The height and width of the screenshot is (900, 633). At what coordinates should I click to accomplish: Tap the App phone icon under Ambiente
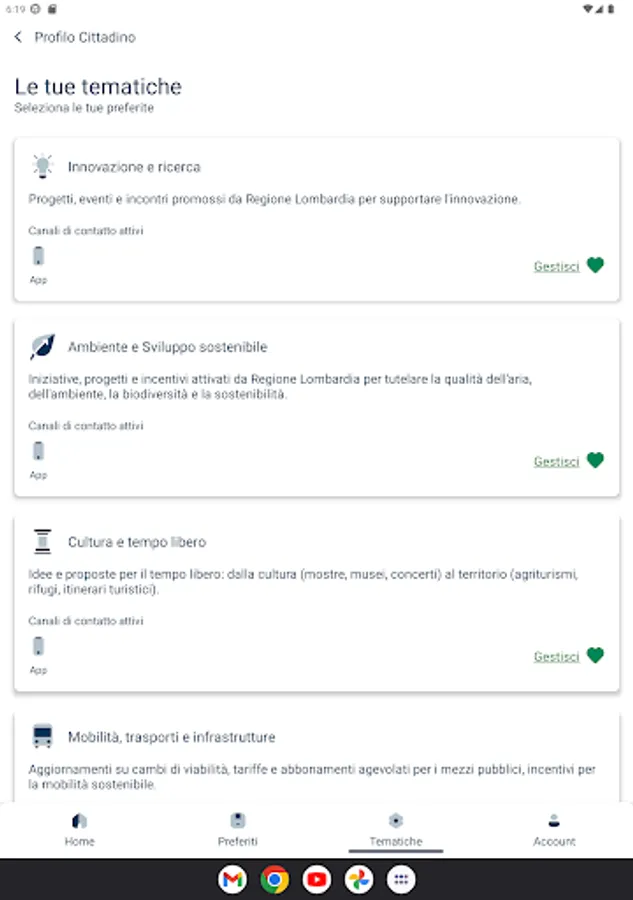(38, 452)
